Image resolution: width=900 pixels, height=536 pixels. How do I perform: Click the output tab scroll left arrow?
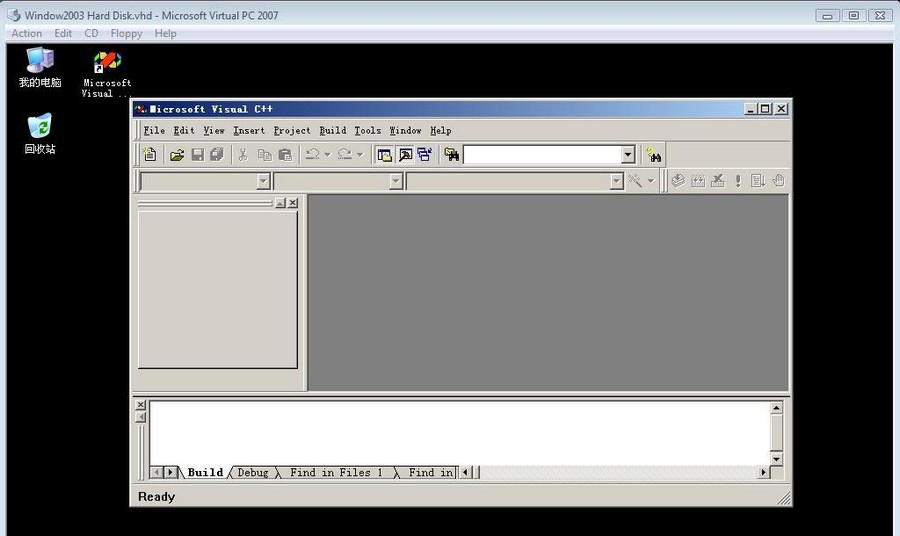(x=156, y=472)
